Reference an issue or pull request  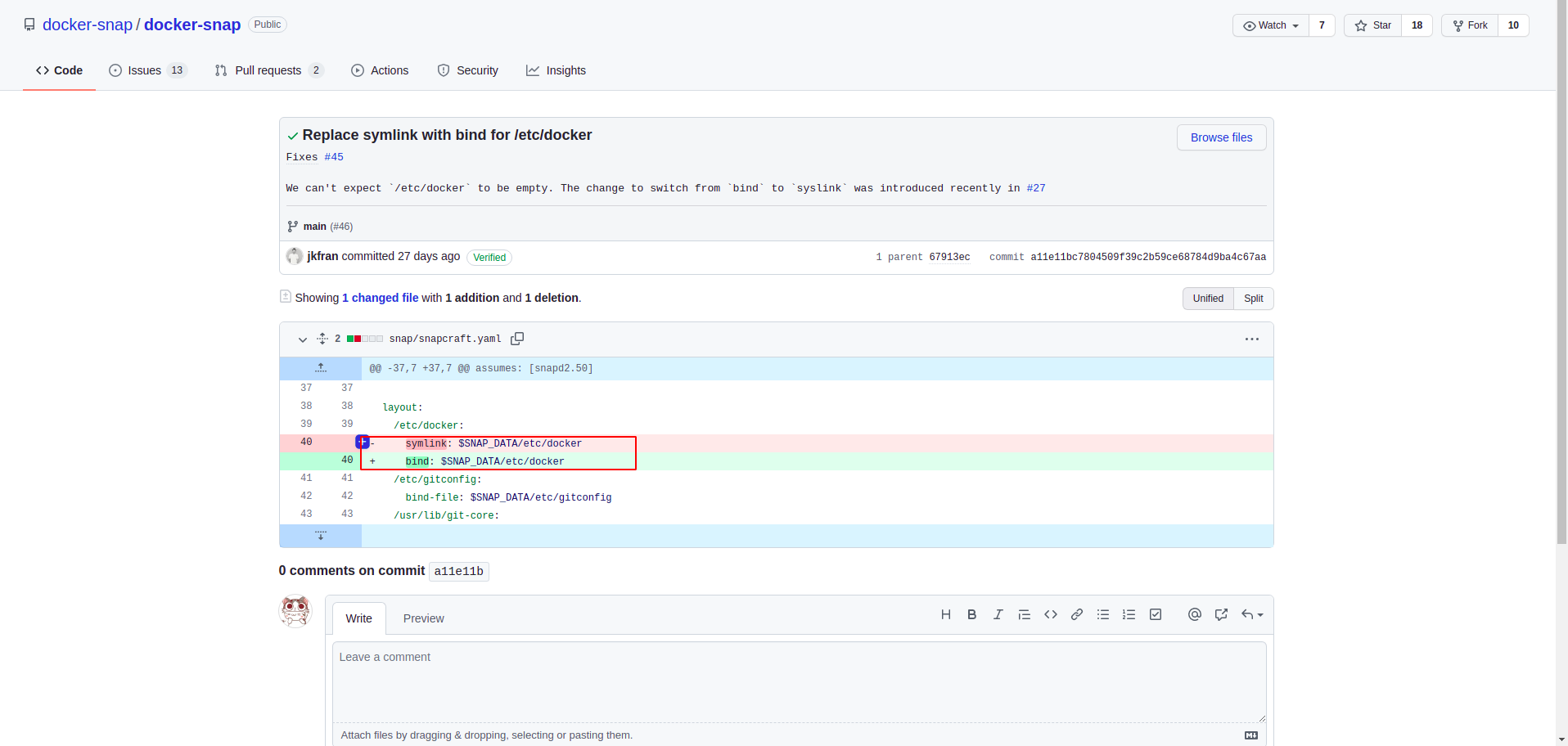point(1221,614)
